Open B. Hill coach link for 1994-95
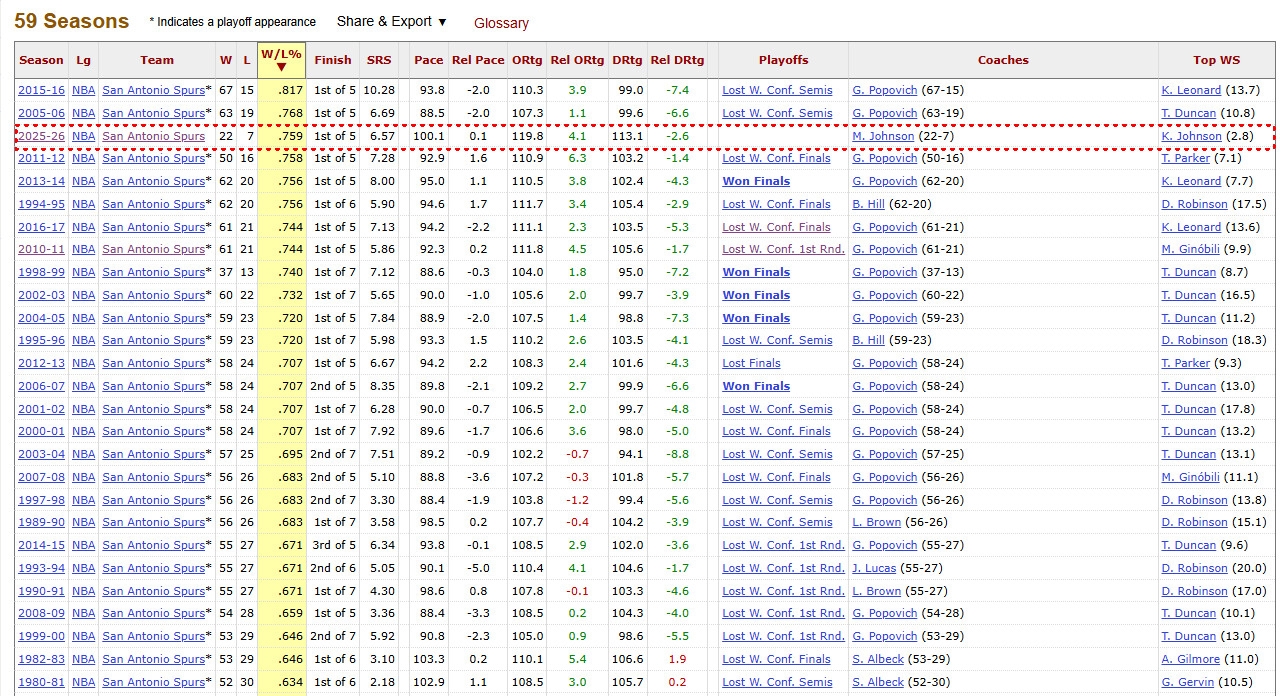This screenshot has width=1286, height=696. (x=869, y=204)
